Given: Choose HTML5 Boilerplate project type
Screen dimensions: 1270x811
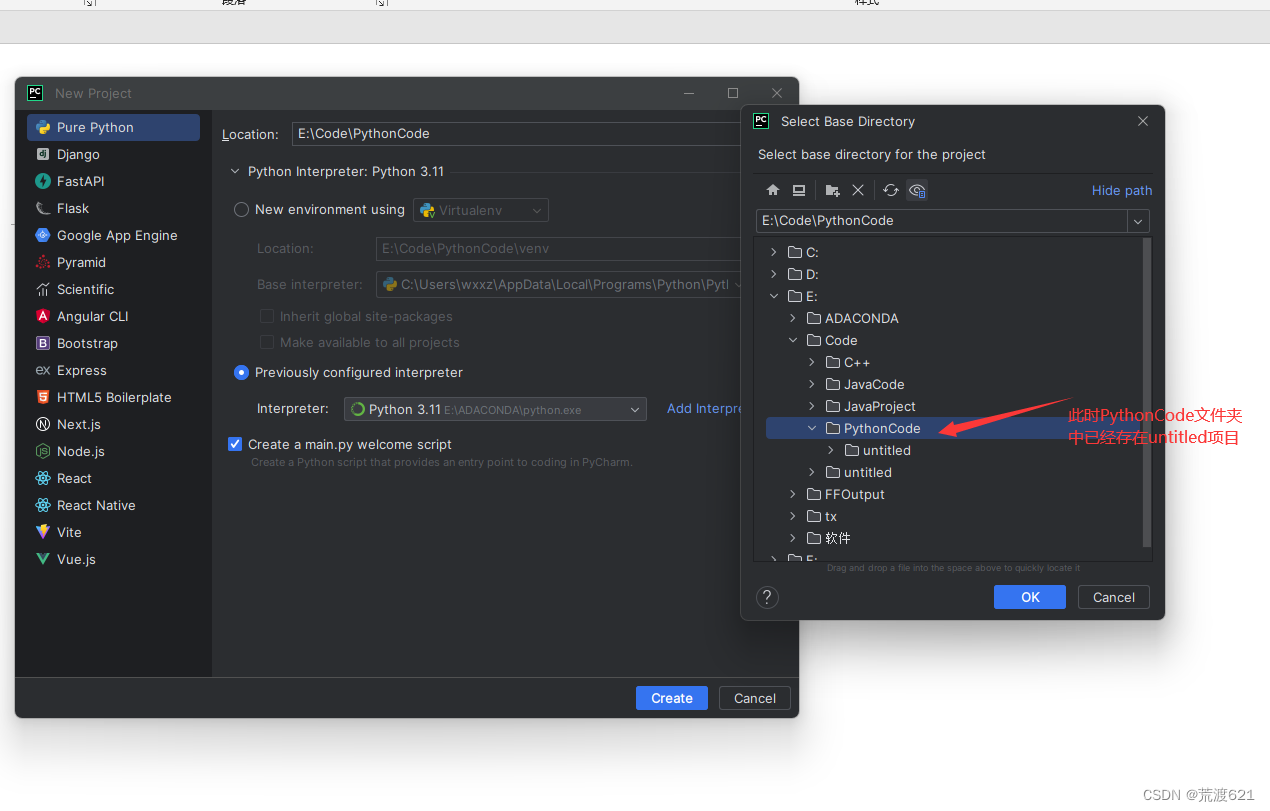Looking at the screenshot, I should pyautogui.click(x=113, y=397).
